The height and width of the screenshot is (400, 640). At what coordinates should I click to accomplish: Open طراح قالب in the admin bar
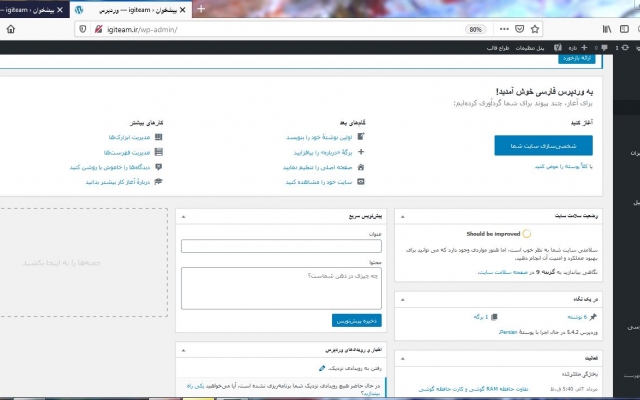(x=498, y=48)
